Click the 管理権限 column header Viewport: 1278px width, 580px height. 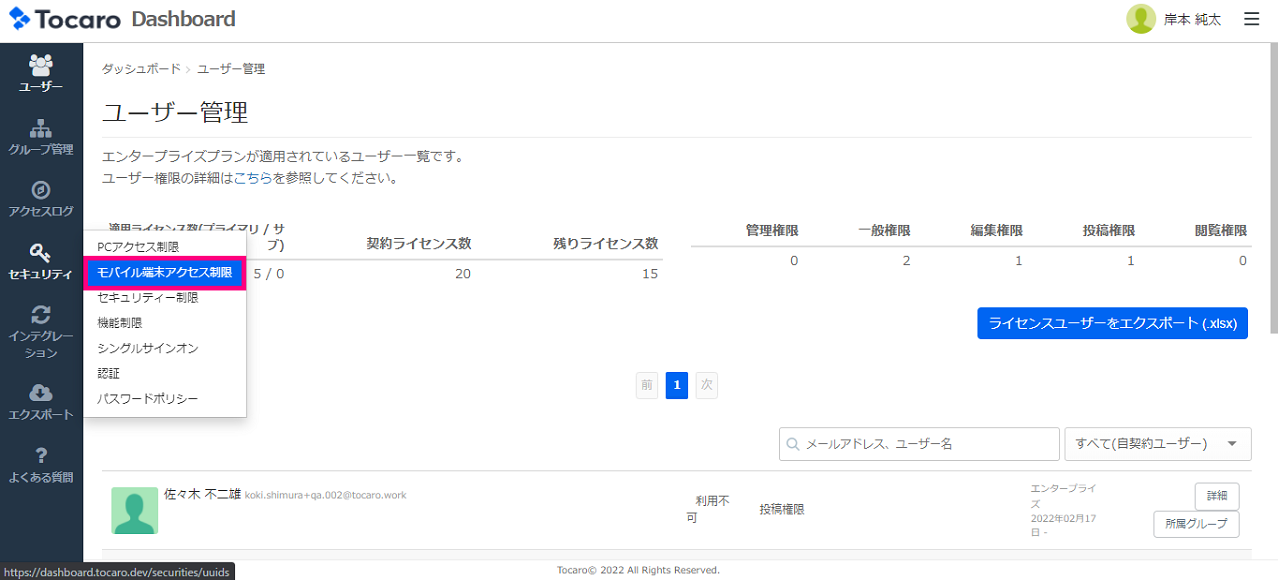point(772,231)
